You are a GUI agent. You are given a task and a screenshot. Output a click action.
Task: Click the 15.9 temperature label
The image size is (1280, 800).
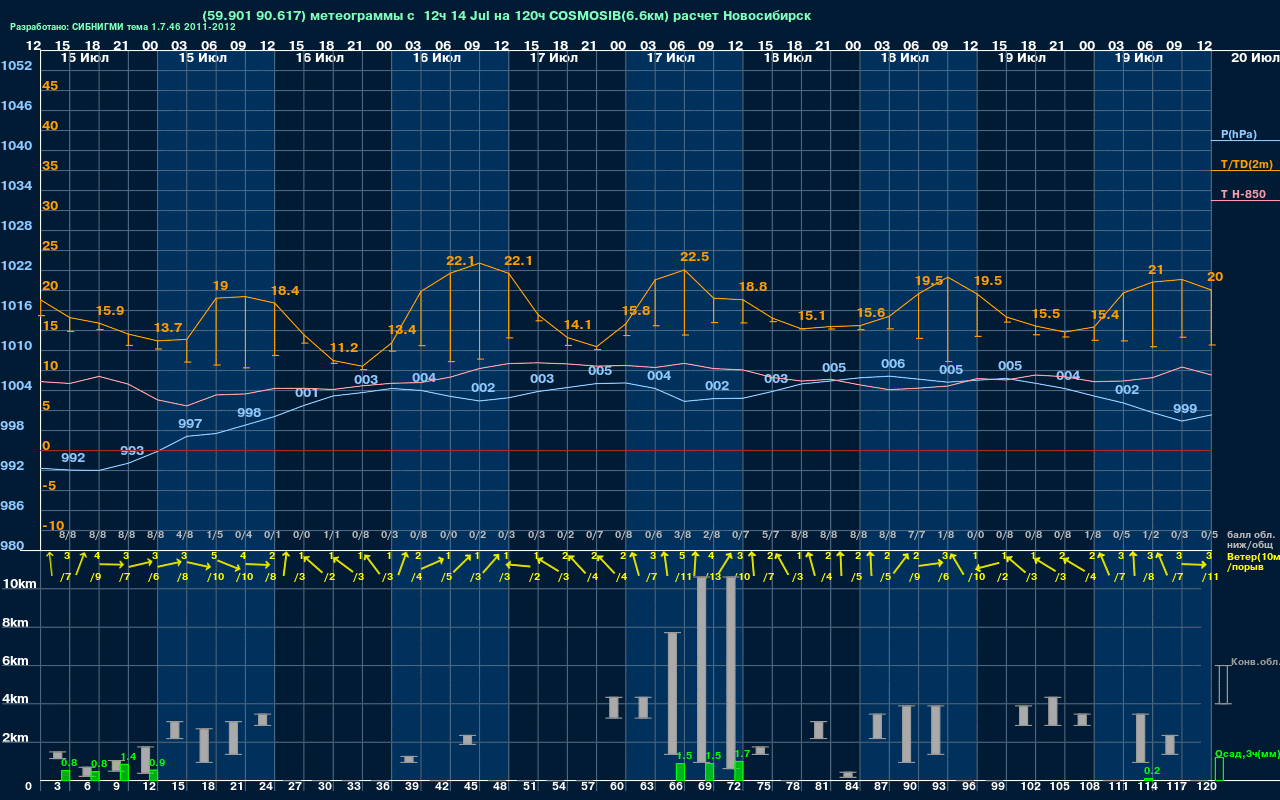[x=110, y=311]
